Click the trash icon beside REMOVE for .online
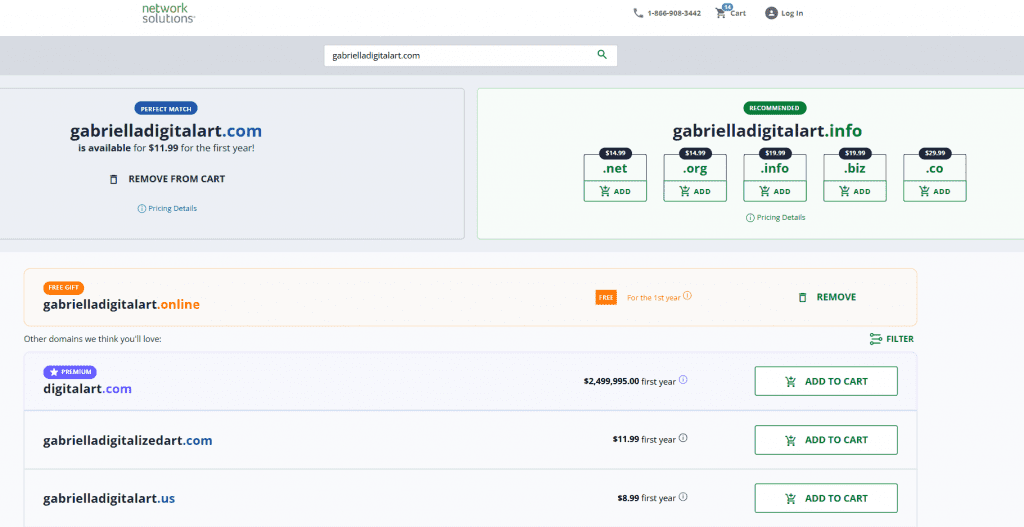This screenshot has height=527, width=1024. click(803, 297)
